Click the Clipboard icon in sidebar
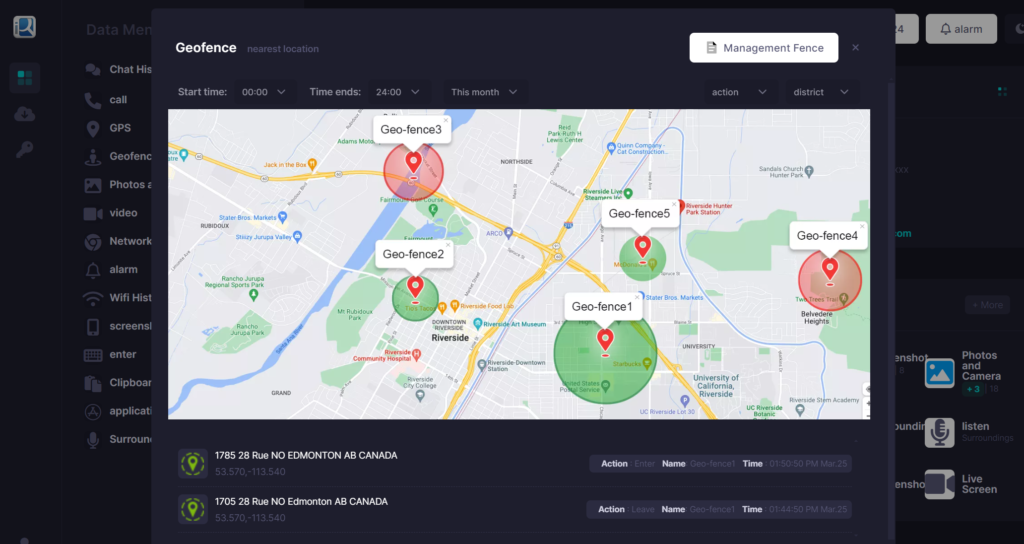The height and width of the screenshot is (544, 1024). point(93,383)
